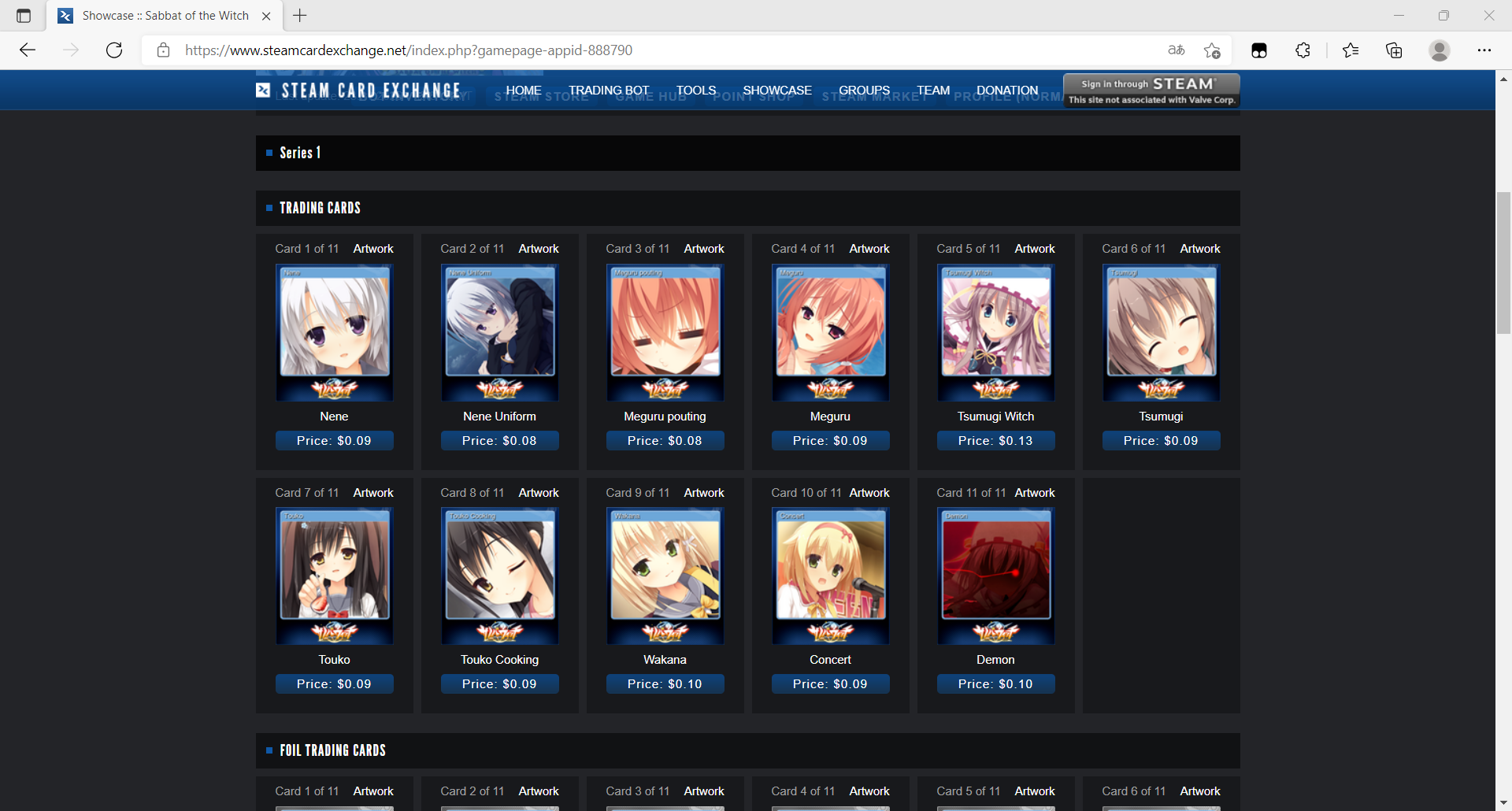Open the translate page icon
This screenshot has width=1512, height=811.
pos(1177,50)
